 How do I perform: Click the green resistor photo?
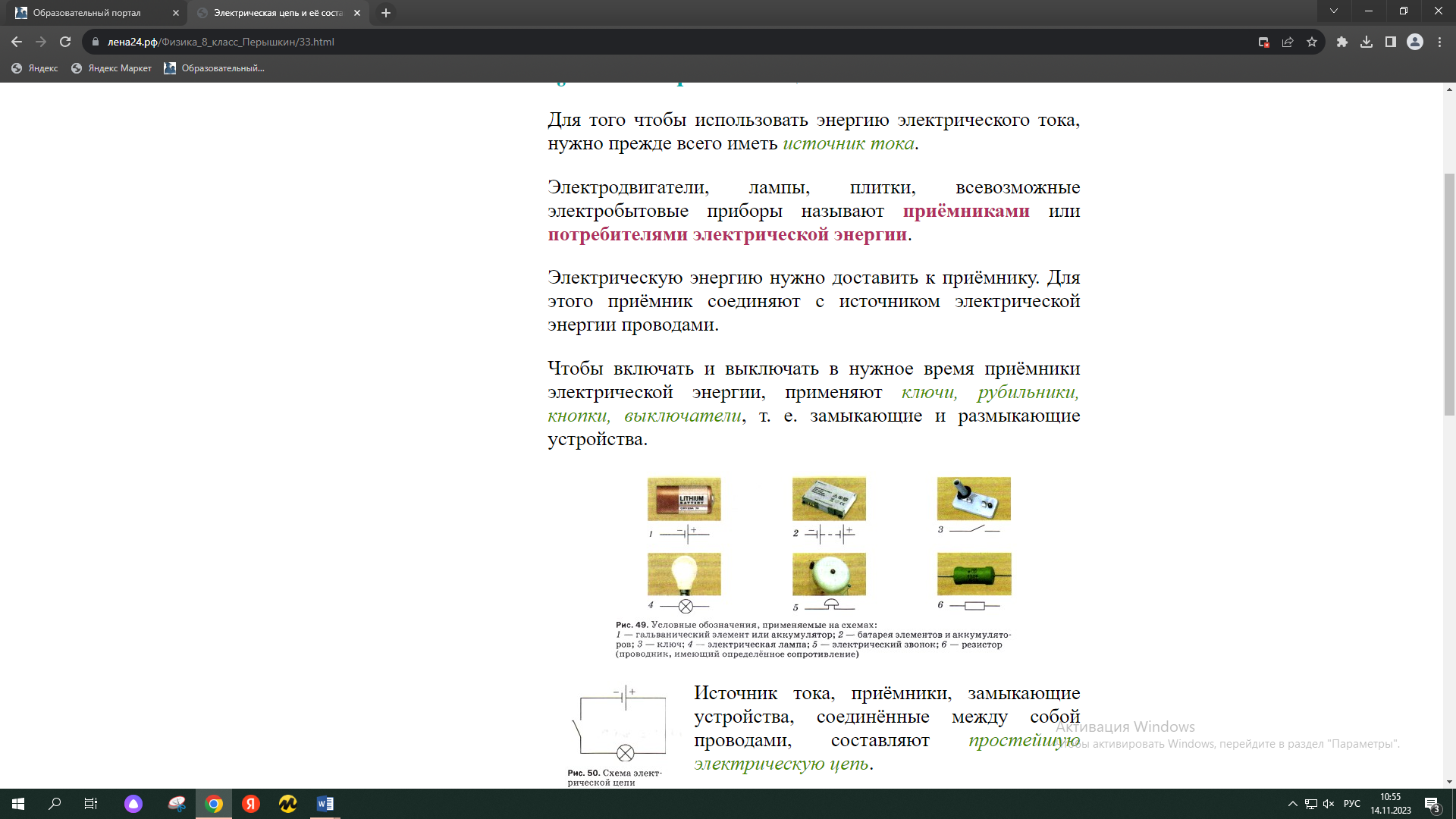point(974,574)
